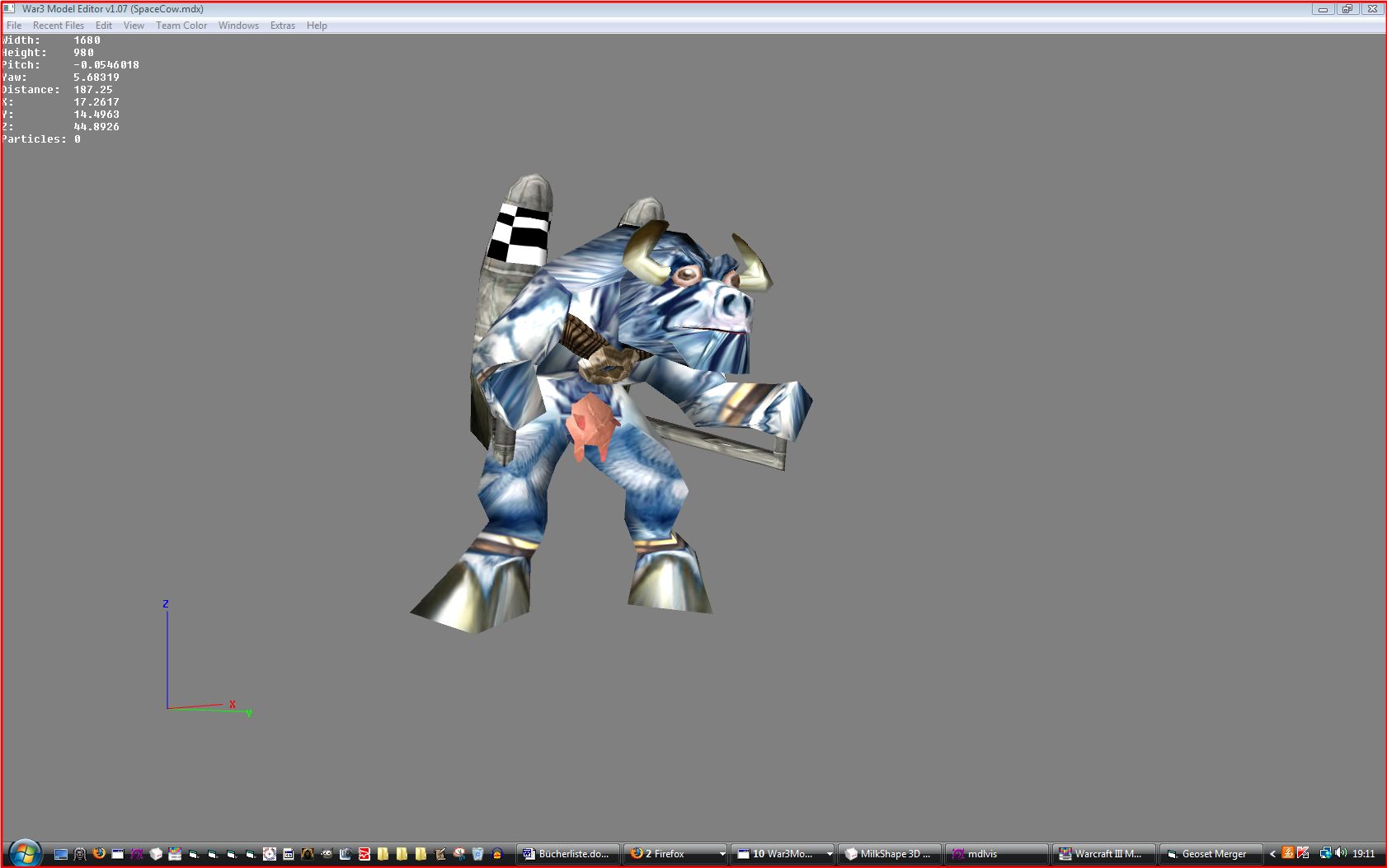The height and width of the screenshot is (868, 1387).
Task: Switch to the Warcraft III M... taskbar button
Action: click(1103, 854)
